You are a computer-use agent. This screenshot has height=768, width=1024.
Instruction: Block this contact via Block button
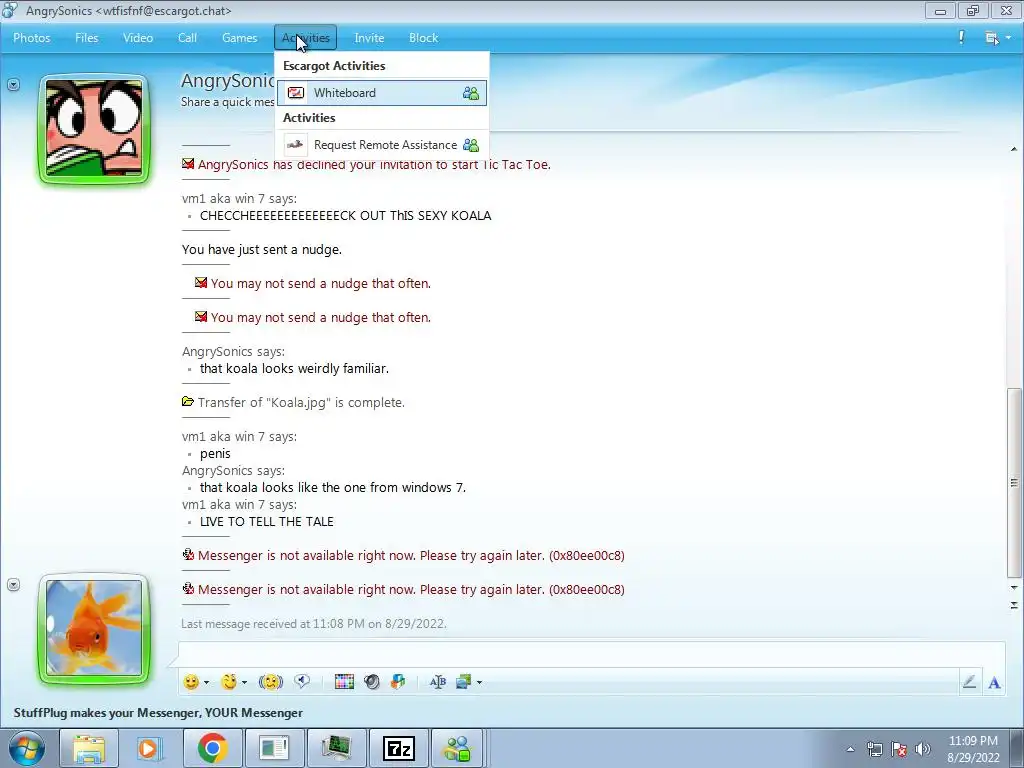[423, 38]
